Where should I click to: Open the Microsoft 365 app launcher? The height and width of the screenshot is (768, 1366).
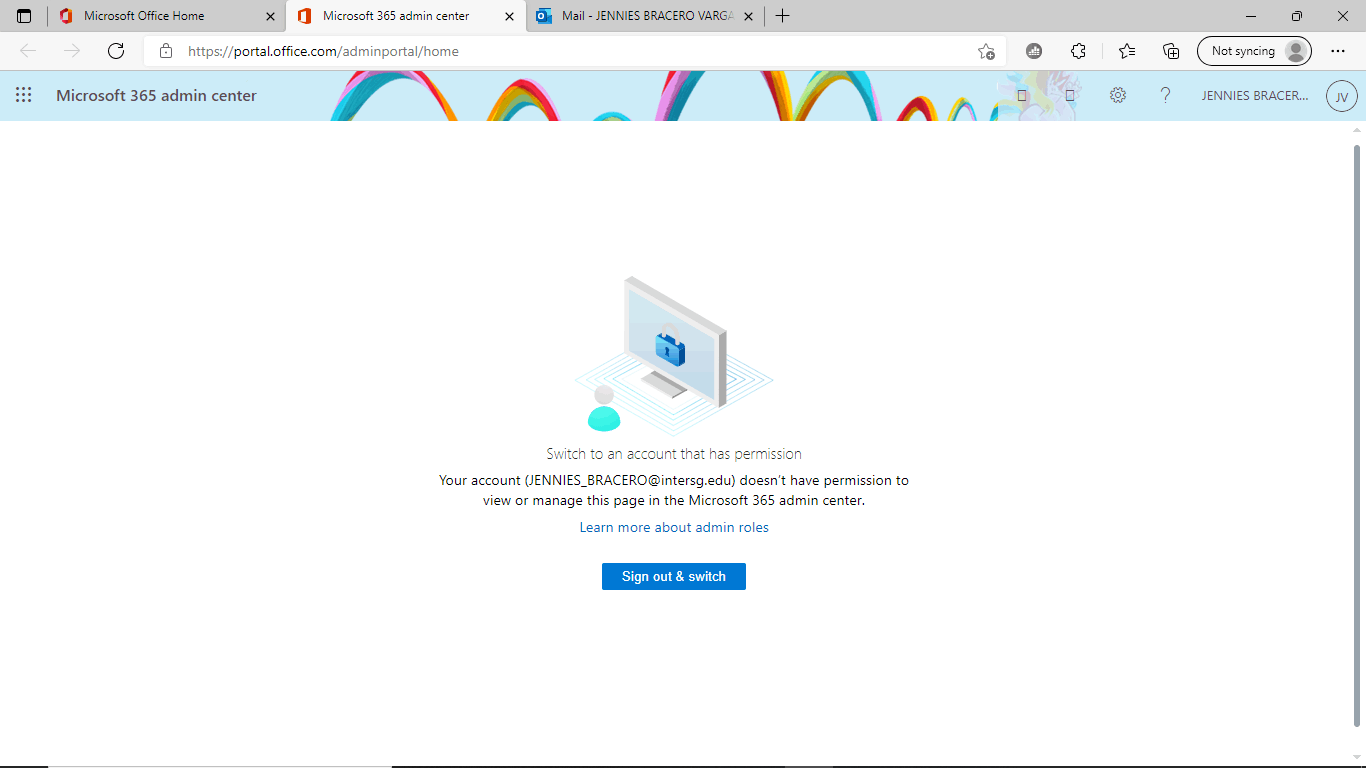coord(24,95)
